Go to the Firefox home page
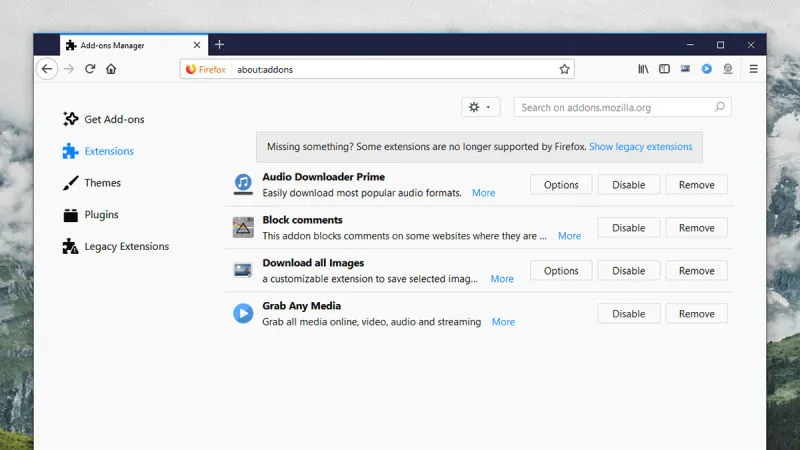 point(111,69)
